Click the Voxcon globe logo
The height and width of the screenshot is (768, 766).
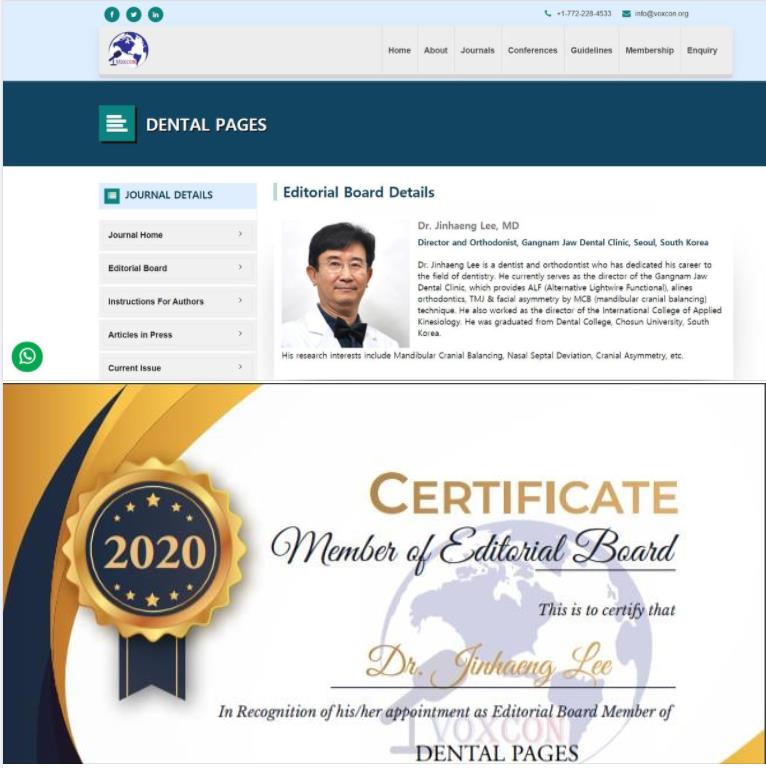coord(128,49)
